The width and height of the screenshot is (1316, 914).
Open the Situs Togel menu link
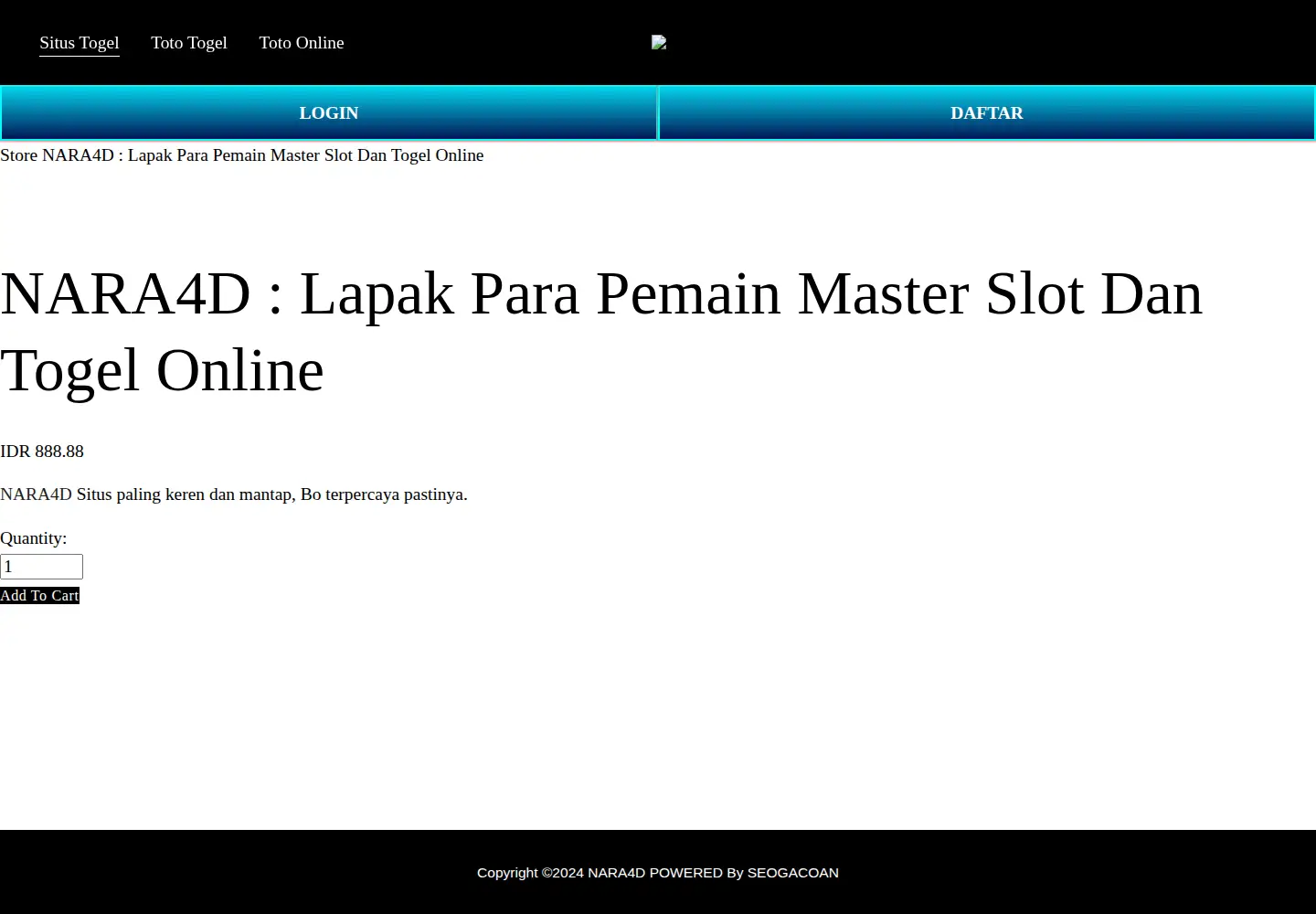(80, 43)
